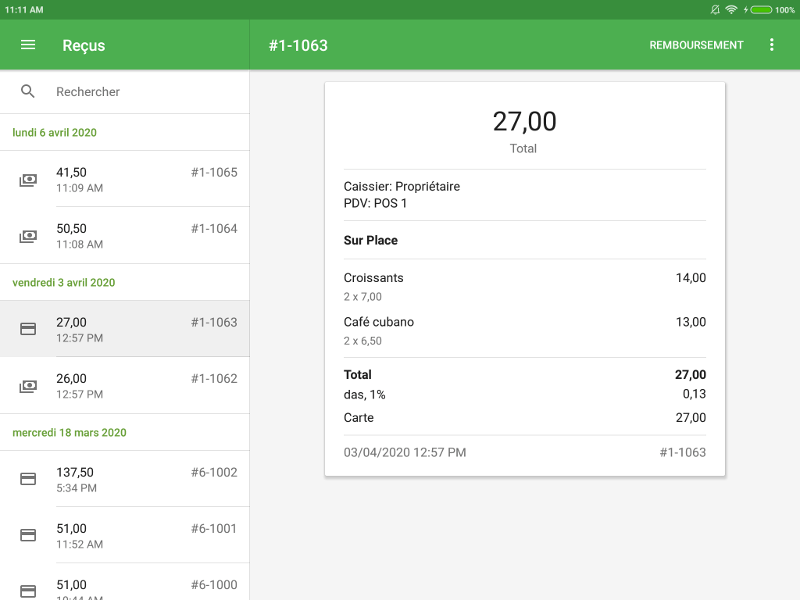The height and width of the screenshot is (600, 800).
Task: Click card icon for receipt #6-1002
Action: coord(28,479)
